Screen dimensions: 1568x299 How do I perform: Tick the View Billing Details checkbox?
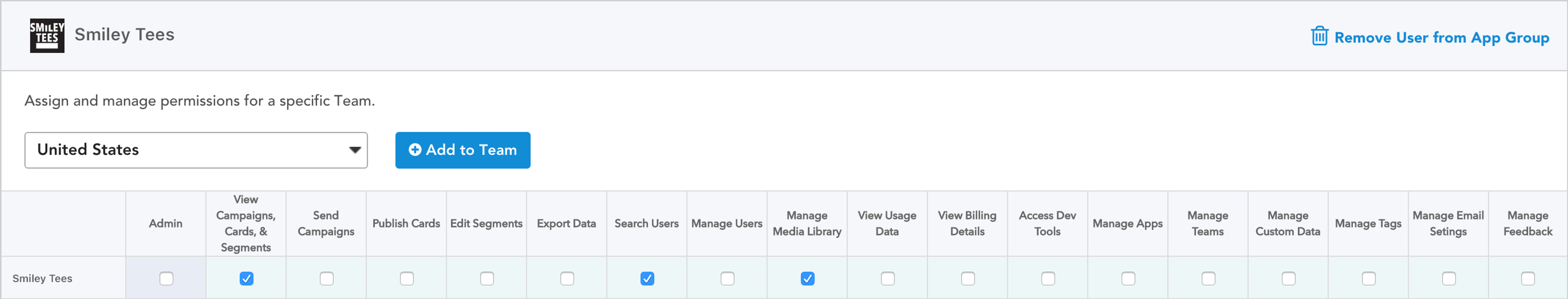(x=968, y=278)
